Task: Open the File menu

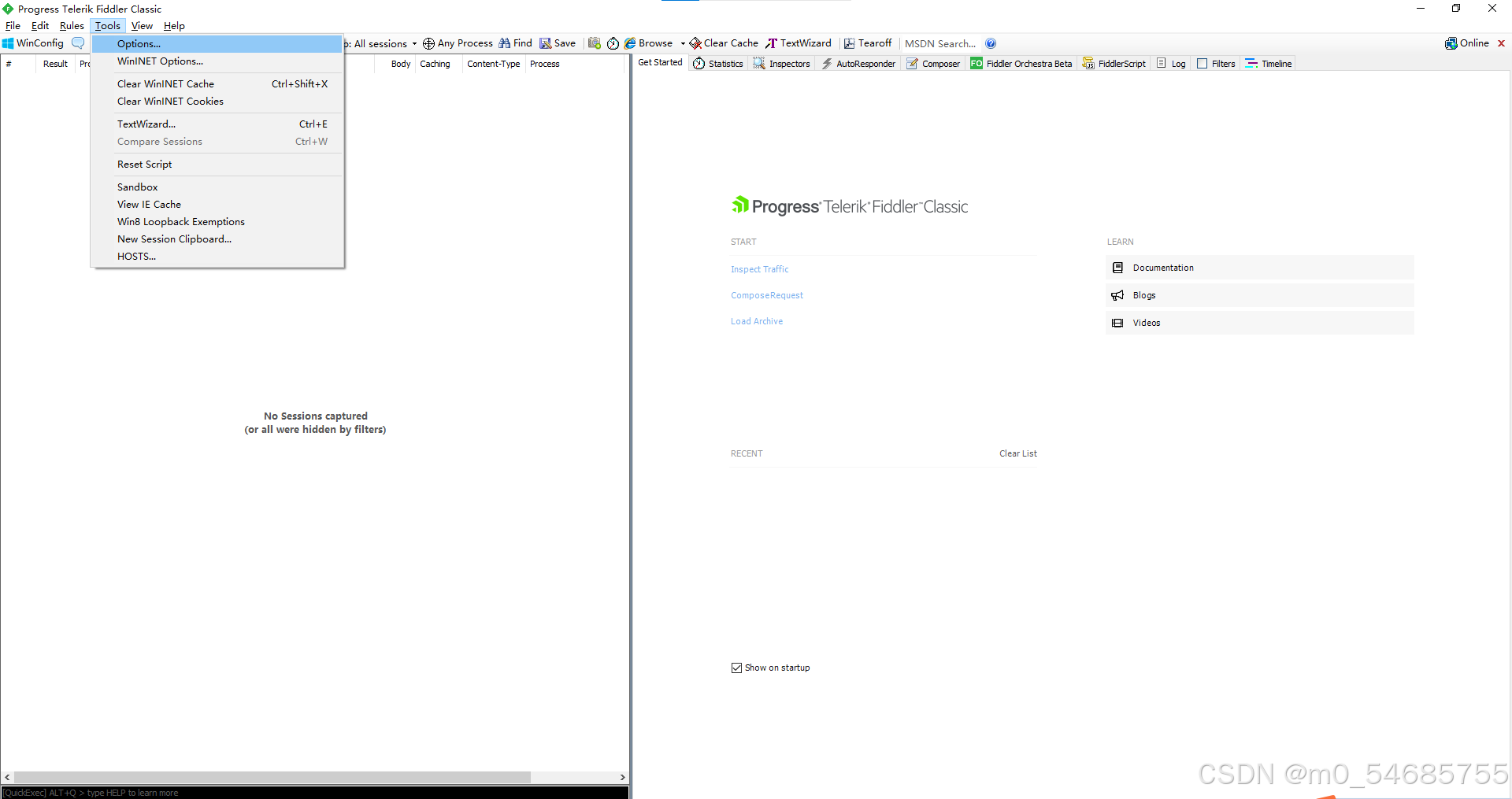Action: (13, 26)
